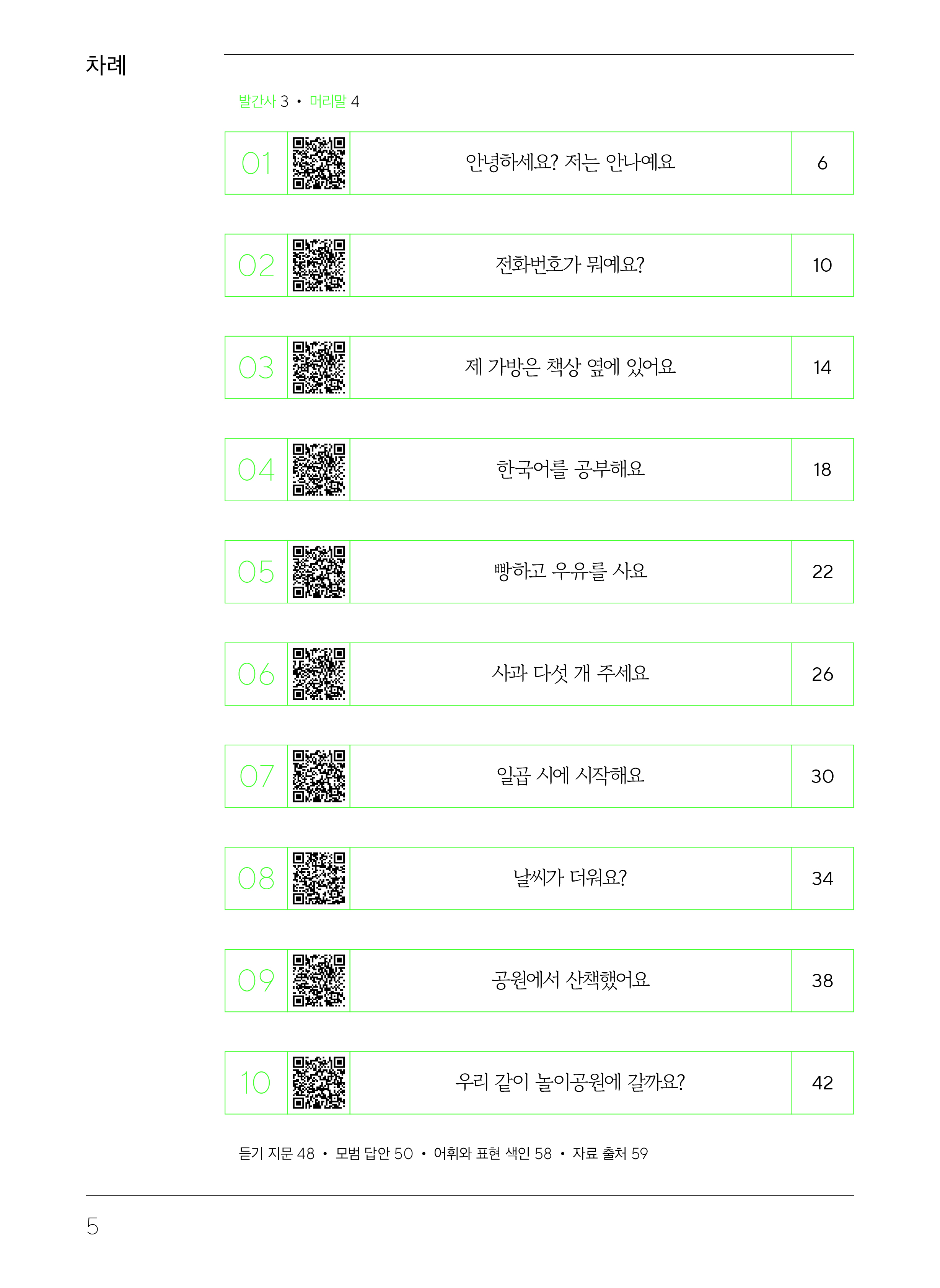The image size is (940, 1288).
Task: Select lesson title 한국어를 공부해요
Action: 570,470
